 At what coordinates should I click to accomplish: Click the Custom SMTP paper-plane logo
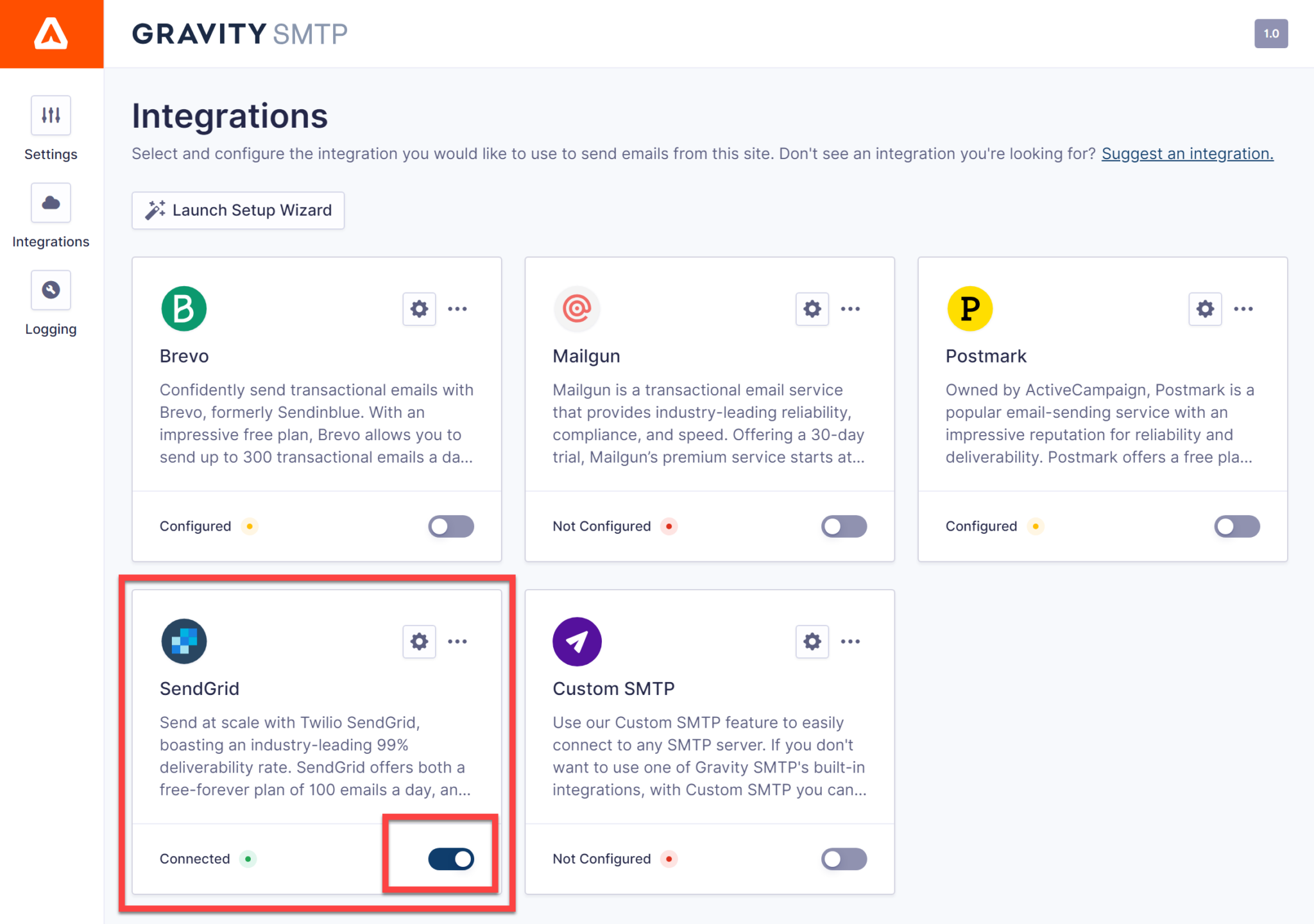pos(577,641)
